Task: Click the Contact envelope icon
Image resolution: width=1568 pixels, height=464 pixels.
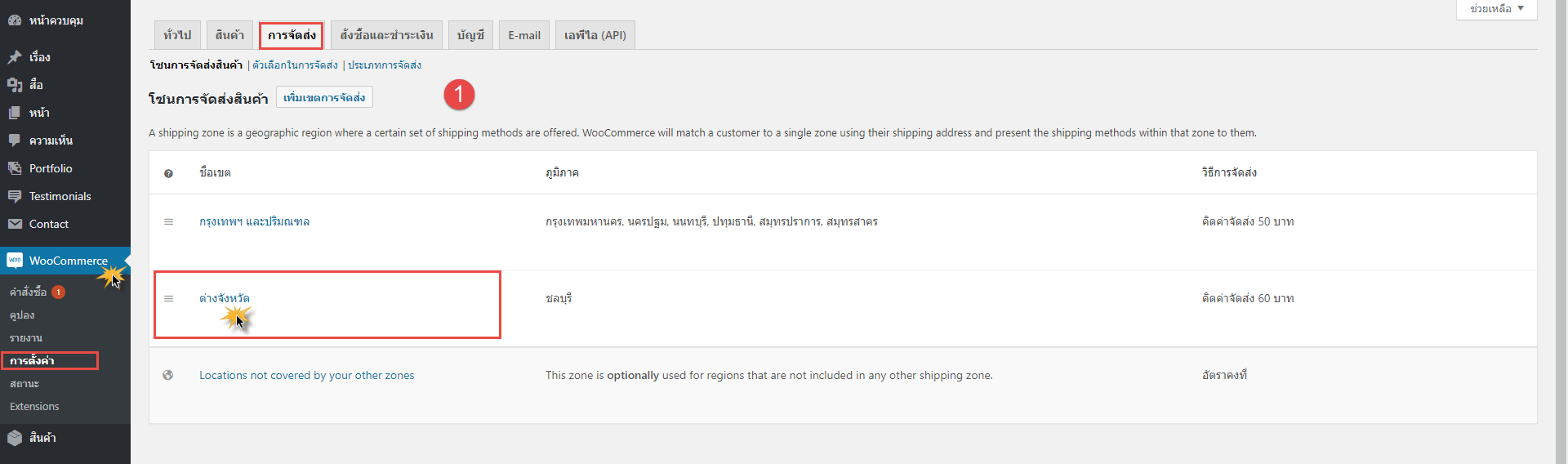Action: point(15,224)
